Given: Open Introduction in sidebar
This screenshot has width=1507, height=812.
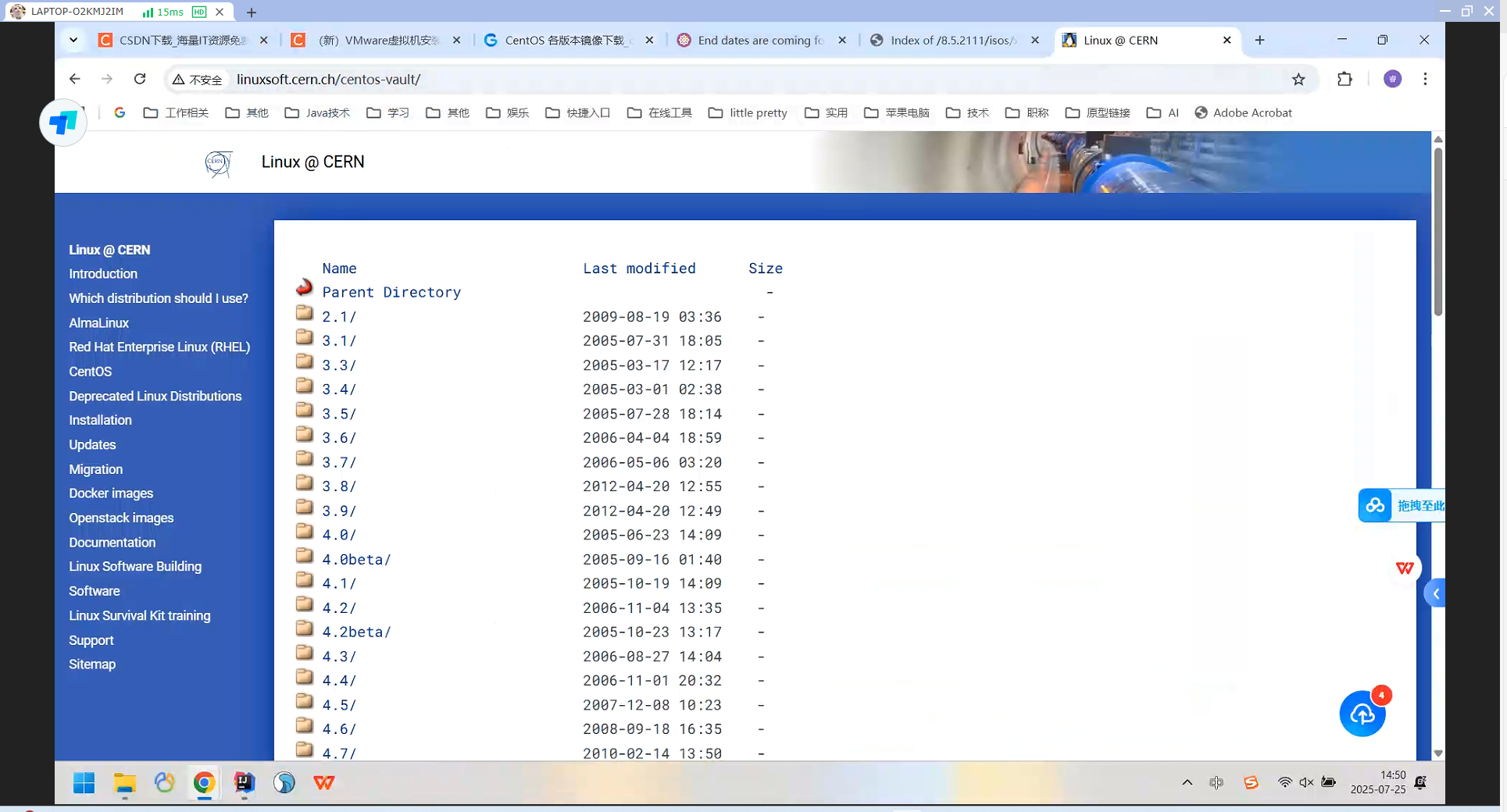Looking at the screenshot, I should (103, 273).
